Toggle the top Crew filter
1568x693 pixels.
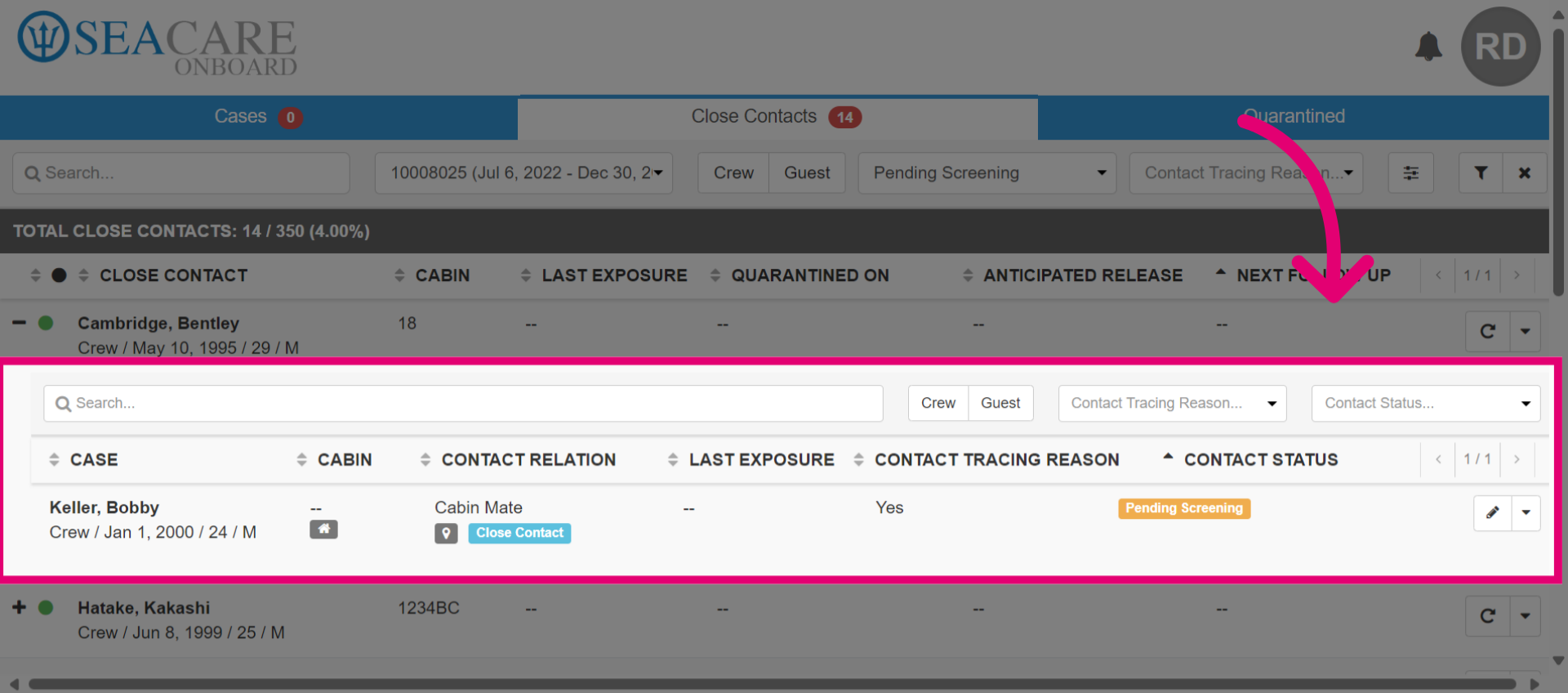733,173
